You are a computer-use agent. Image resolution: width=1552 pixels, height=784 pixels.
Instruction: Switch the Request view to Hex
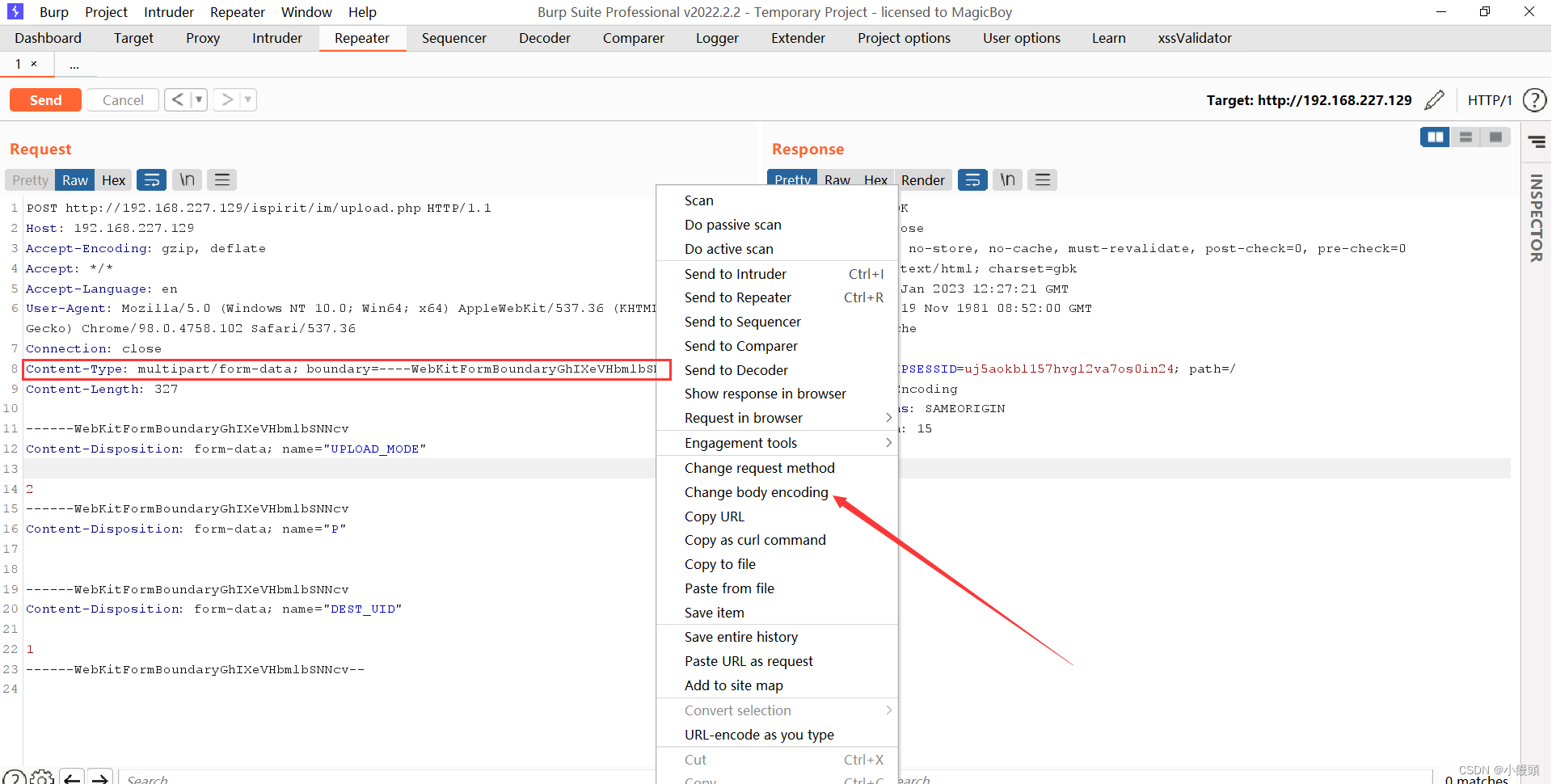point(113,179)
